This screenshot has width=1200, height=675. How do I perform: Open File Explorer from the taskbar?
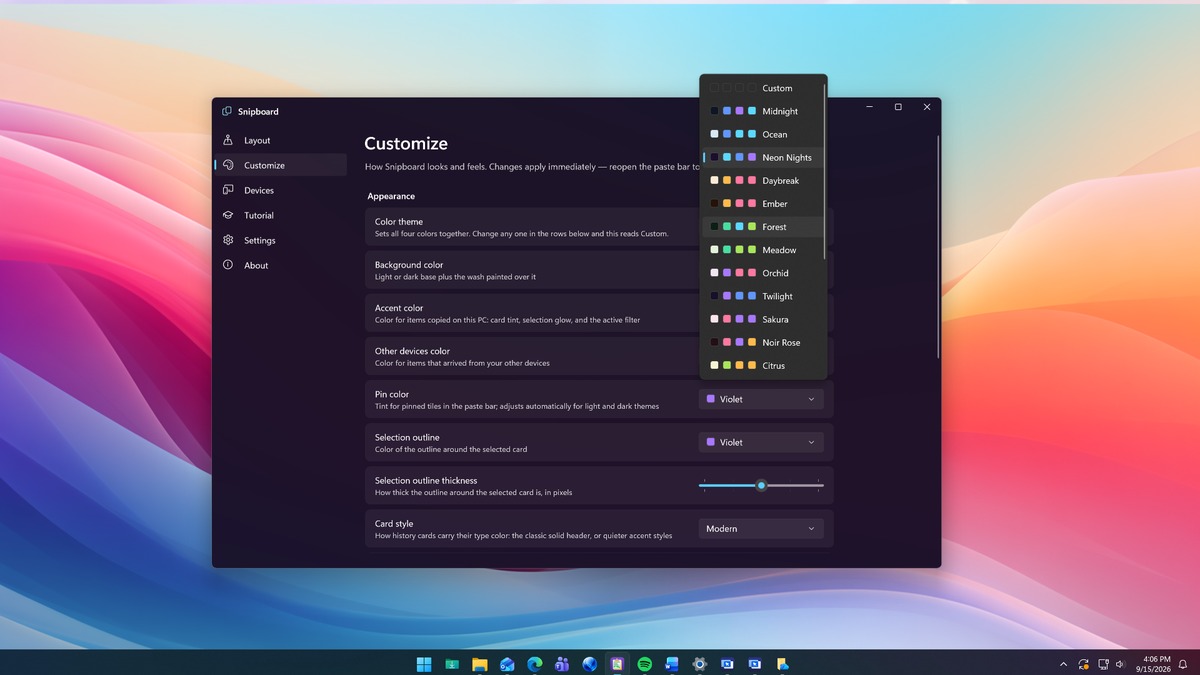tap(479, 664)
